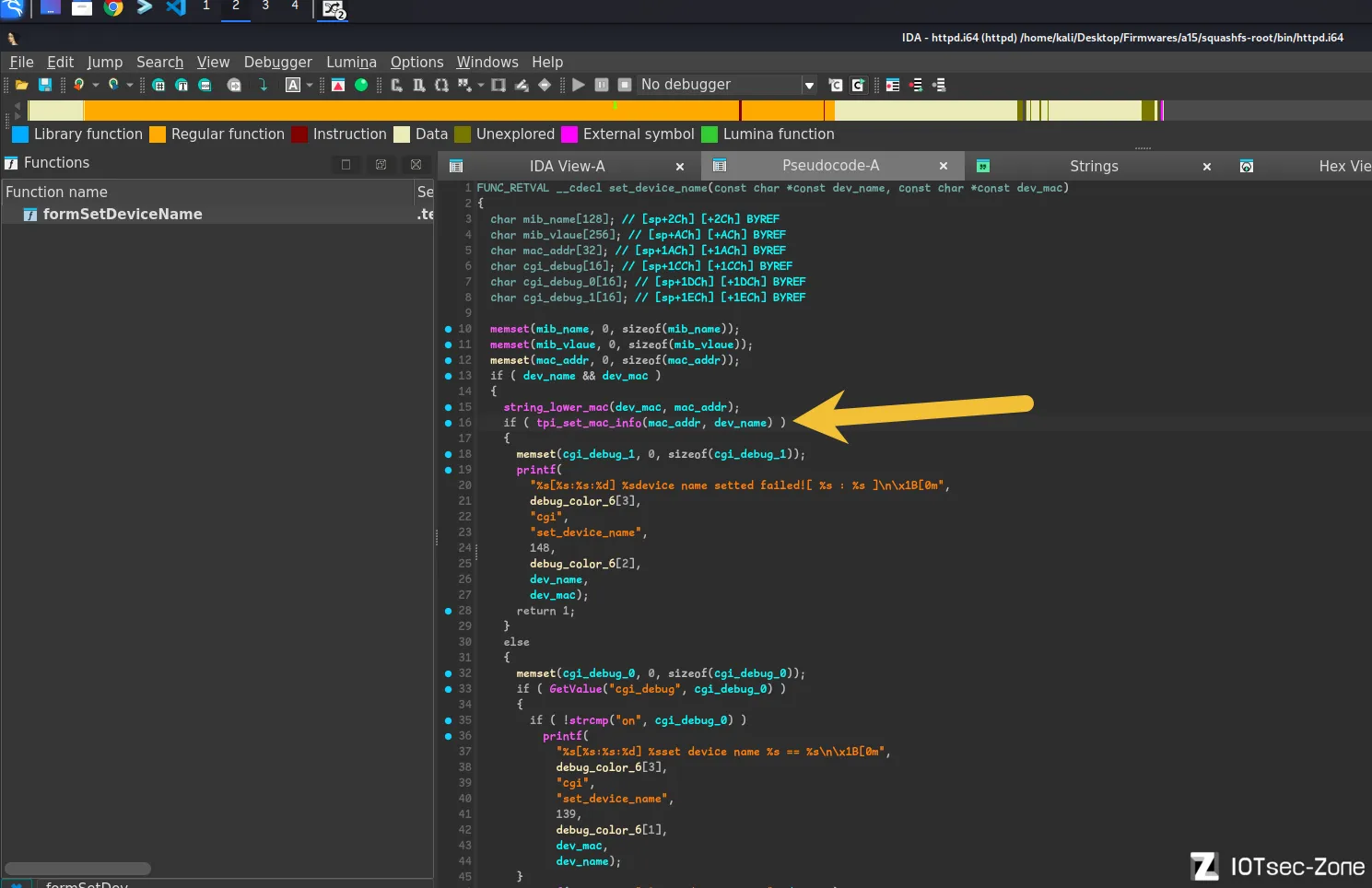1372x888 pixels.
Task: Switch to the Strings tab
Action: point(1094,166)
